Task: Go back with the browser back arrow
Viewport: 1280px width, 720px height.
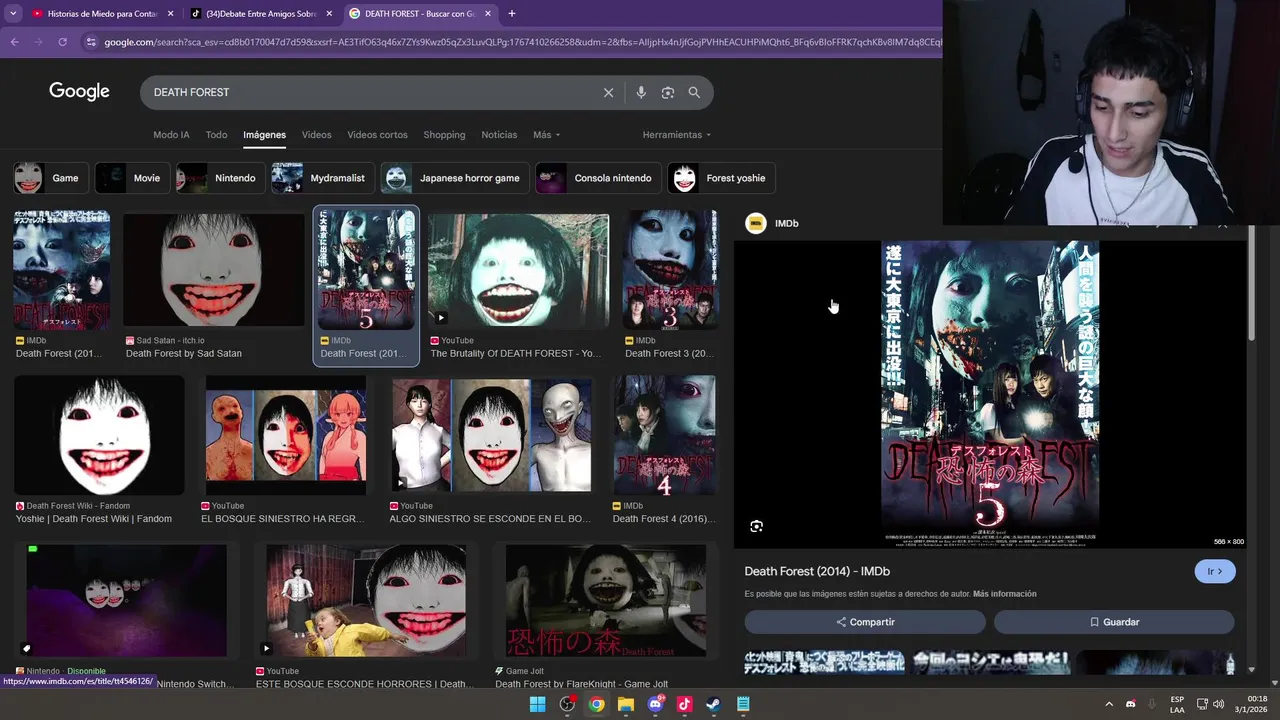Action: click(14, 42)
